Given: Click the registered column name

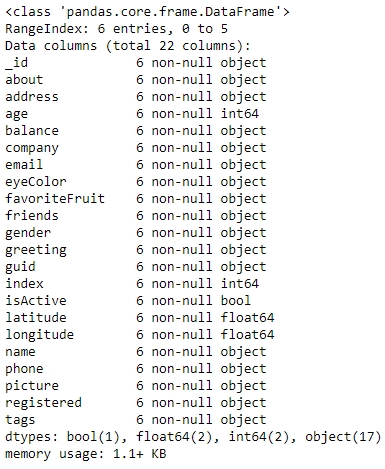Looking at the screenshot, I should tap(43, 403).
